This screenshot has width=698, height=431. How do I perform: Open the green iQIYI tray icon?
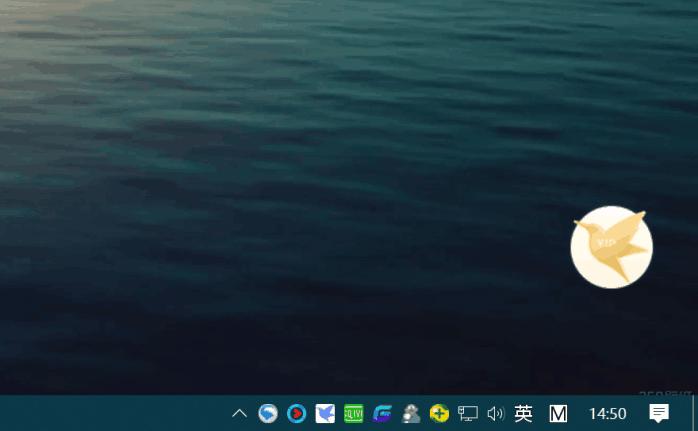pyautogui.click(x=353, y=413)
